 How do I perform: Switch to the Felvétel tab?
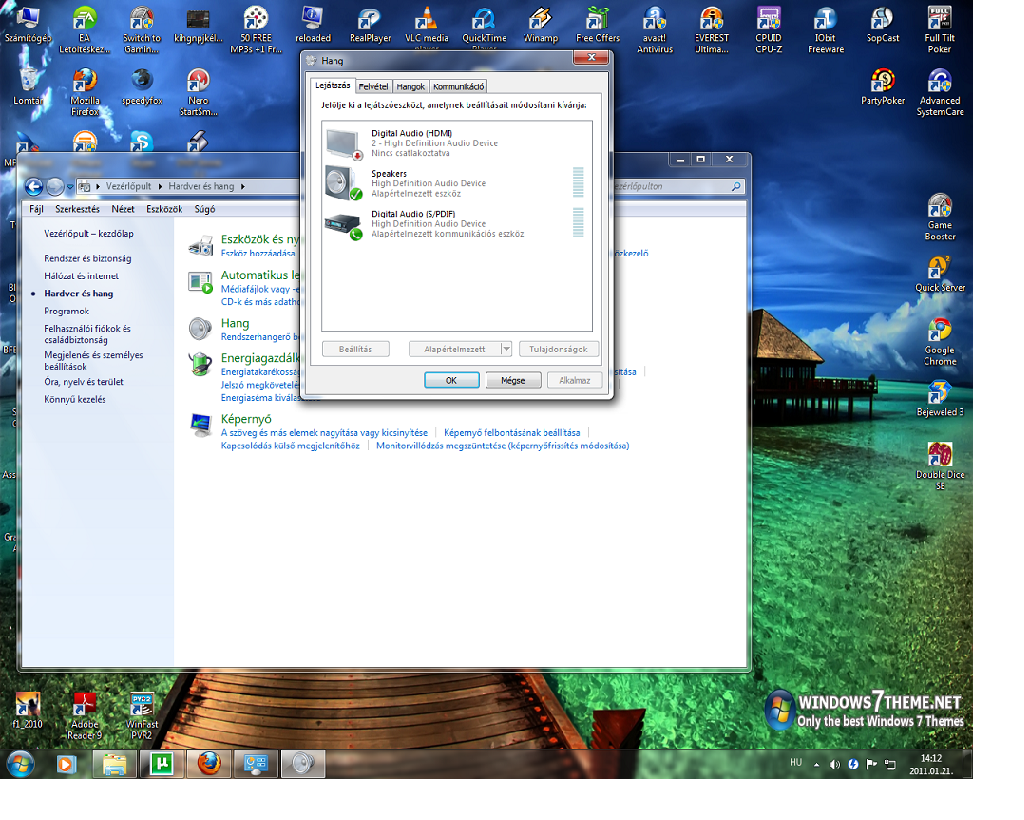[x=373, y=86]
